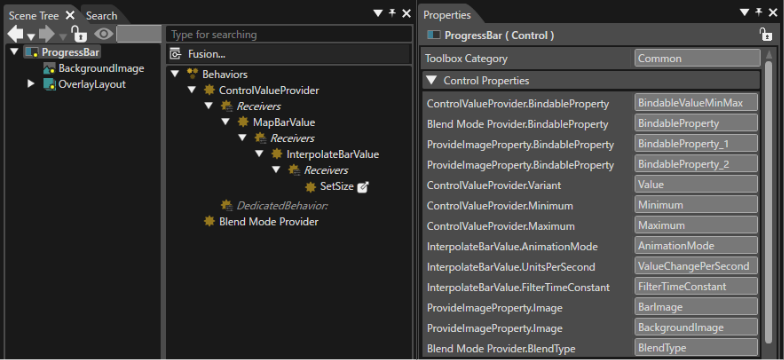Select the BackgroundImage node icon
Image resolution: width=784 pixels, height=360 pixels.
pos(49,68)
